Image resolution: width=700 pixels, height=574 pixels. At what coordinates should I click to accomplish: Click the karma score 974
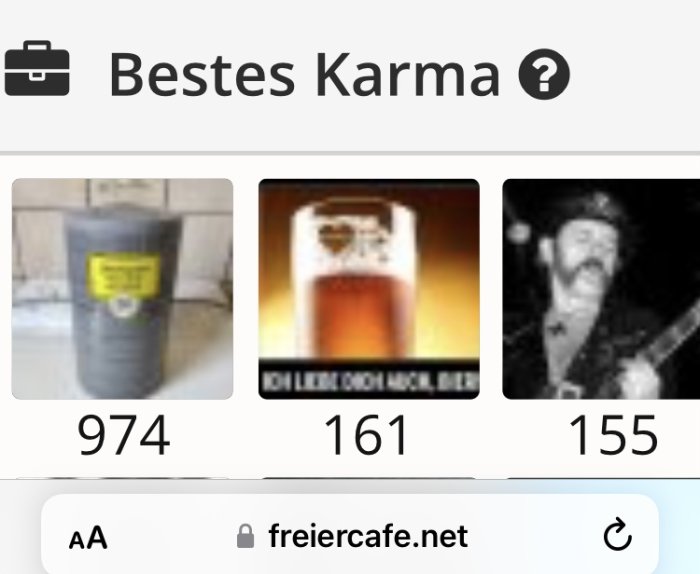click(123, 435)
